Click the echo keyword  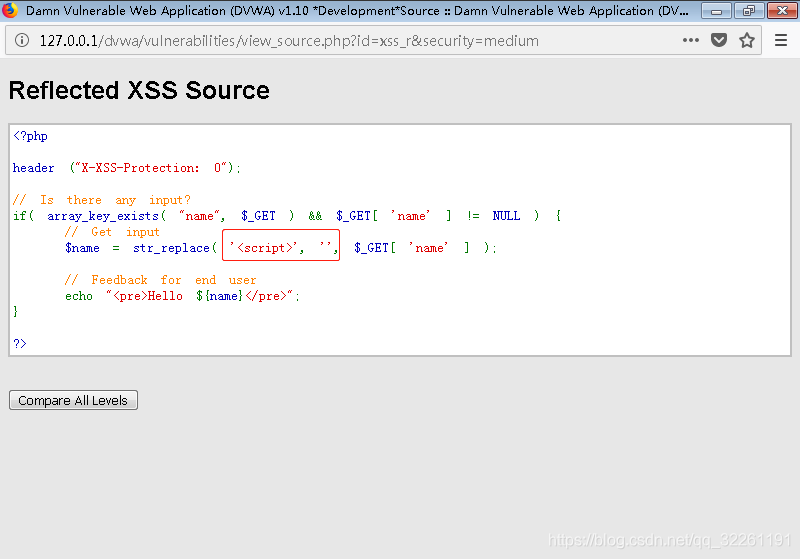79,296
